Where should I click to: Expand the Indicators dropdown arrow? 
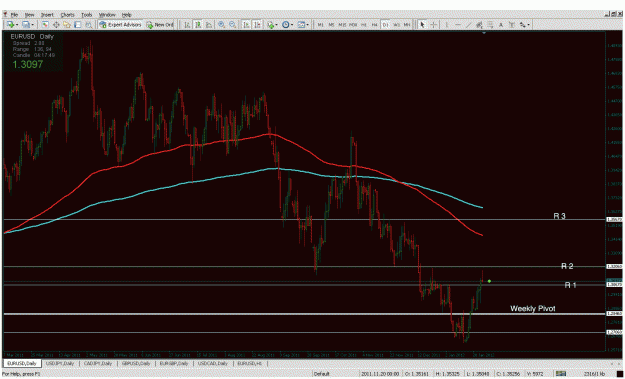pos(277,25)
